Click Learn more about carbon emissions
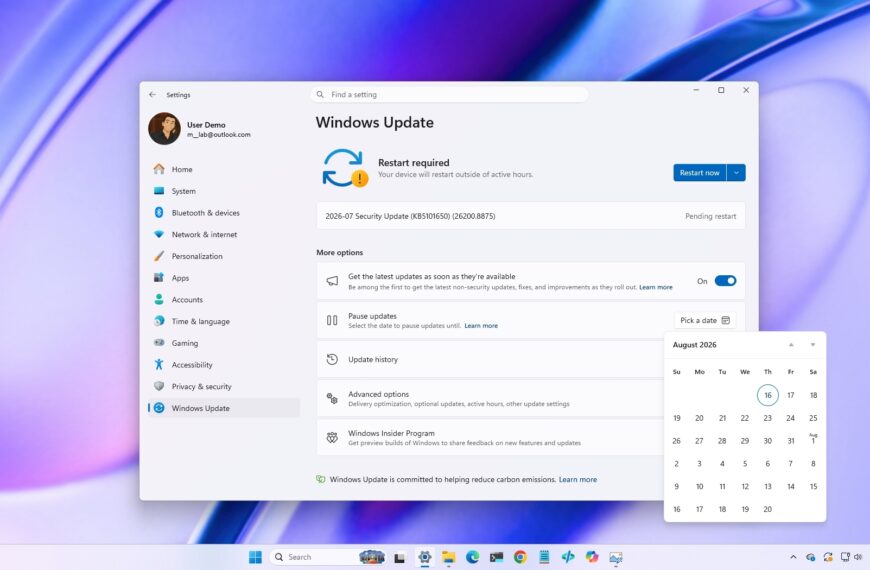Image resolution: width=870 pixels, height=570 pixels. point(578,480)
